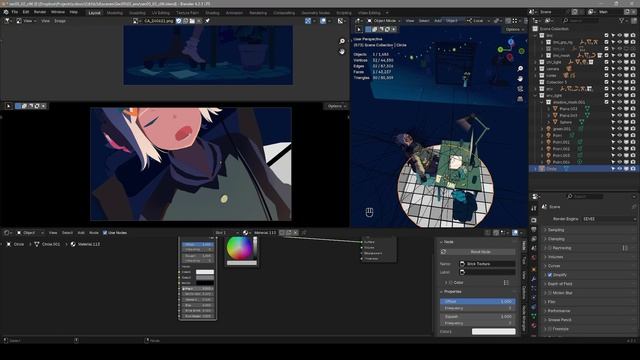Expand the Grease Pencil panel
Screen dimensions: 640x360
point(560,320)
